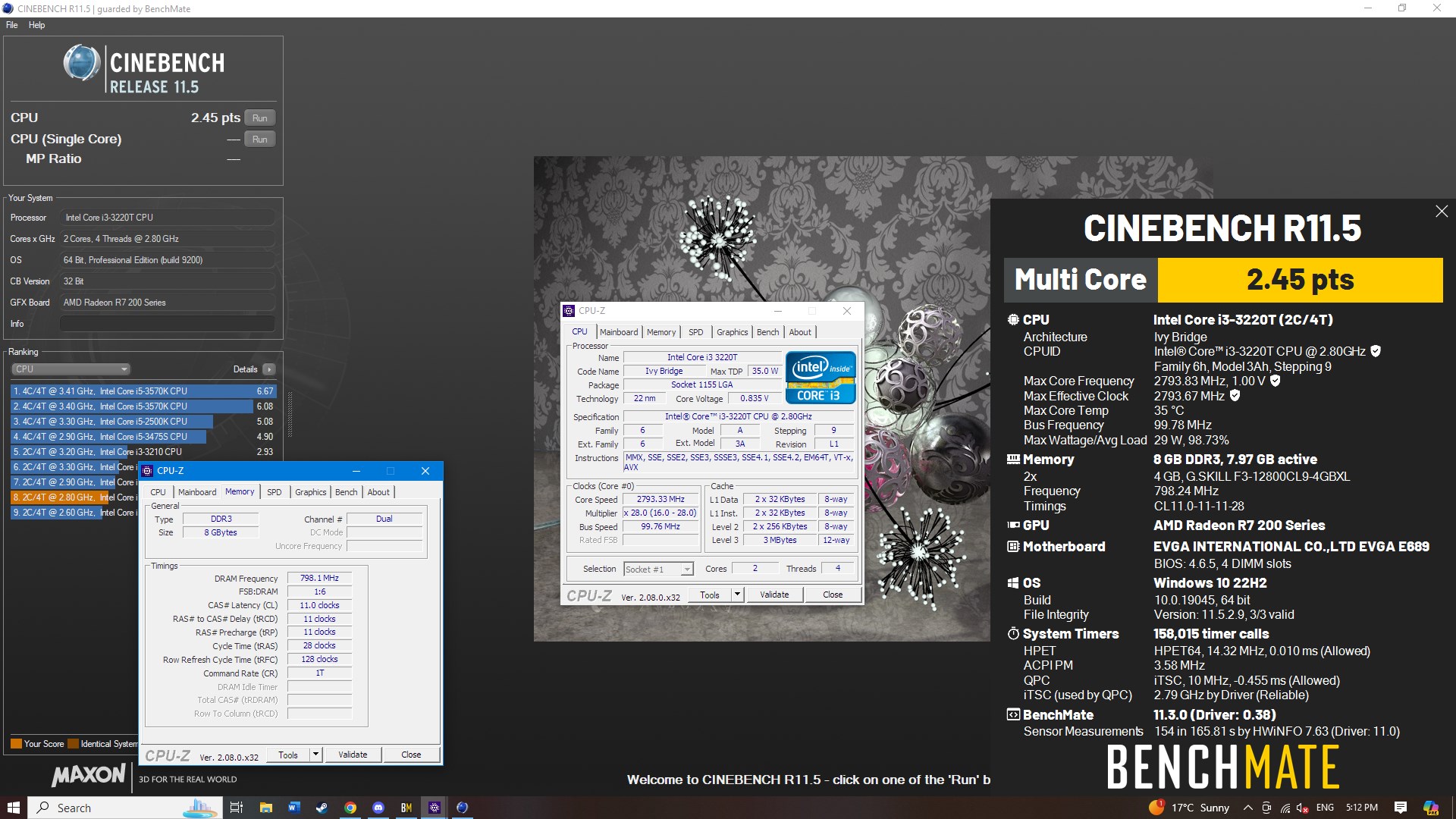The width and height of the screenshot is (1456, 819).
Task: Click Validate in CPU-Z processor window
Action: [774, 595]
